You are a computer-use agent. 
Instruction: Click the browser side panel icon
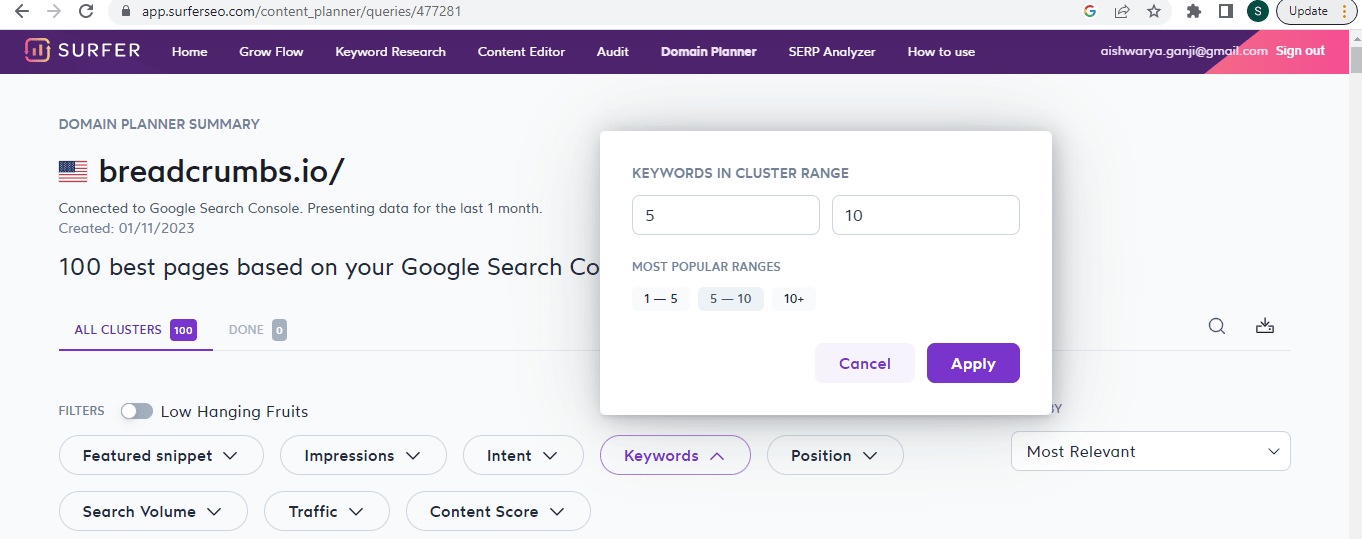pos(1225,12)
